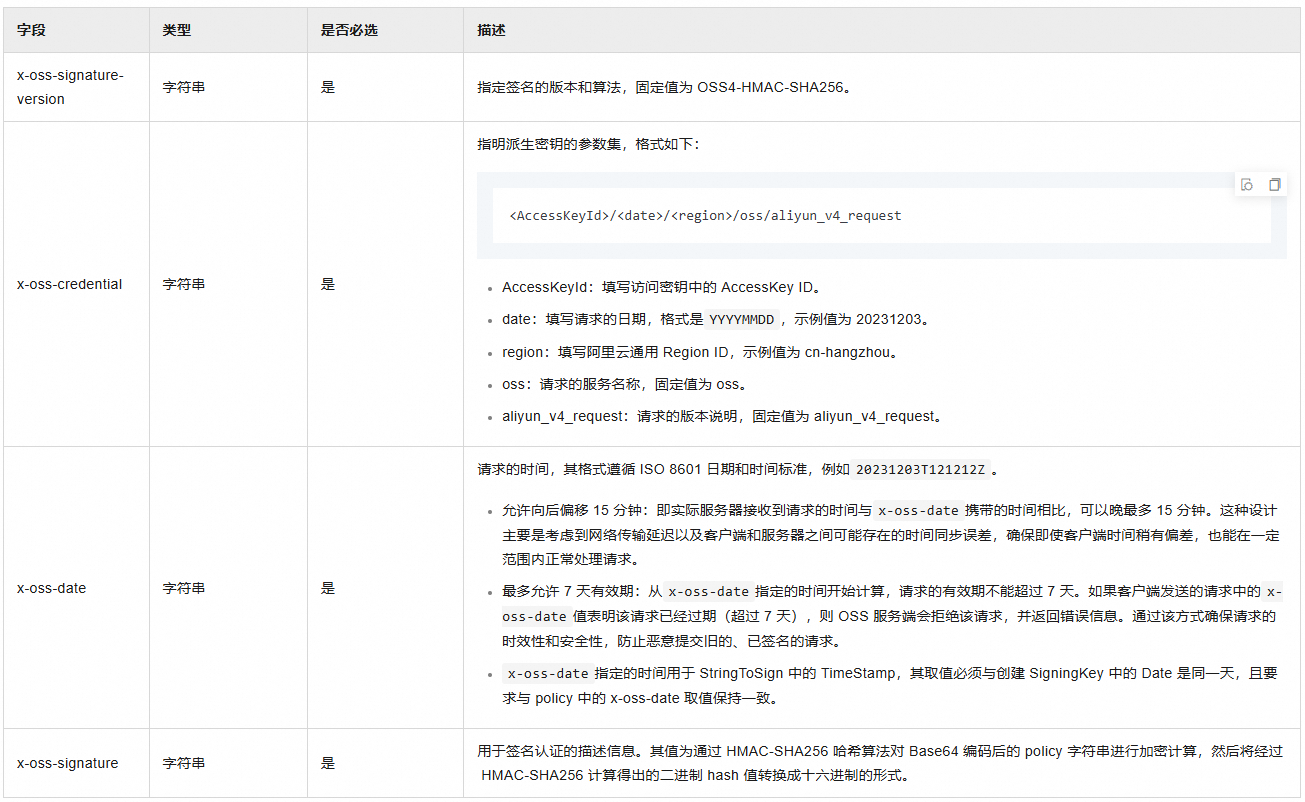Click the aliyun_v4_request bullet about 请求的版本说明
Image resolution: width=1305 pixels, height=802 pixels.
(x=722, y=416)
